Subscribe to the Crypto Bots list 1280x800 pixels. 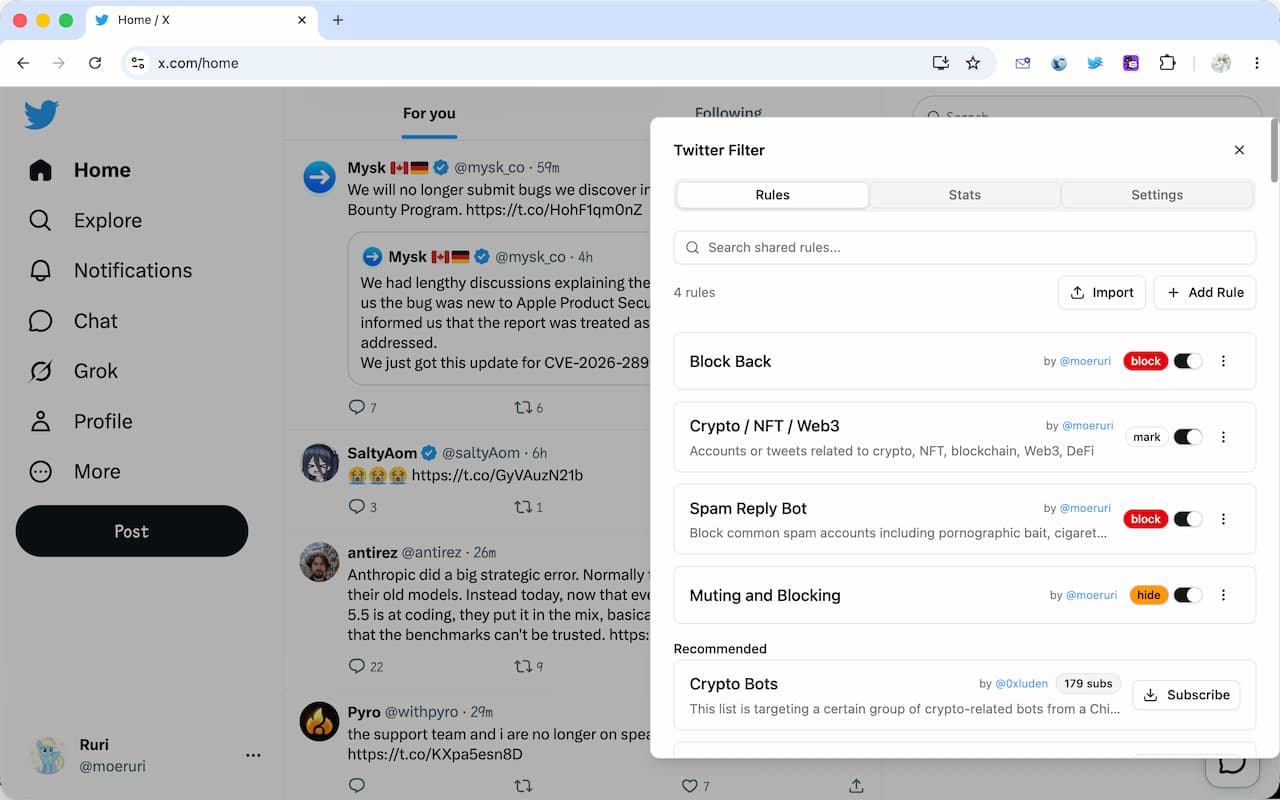pos(1187,695)
